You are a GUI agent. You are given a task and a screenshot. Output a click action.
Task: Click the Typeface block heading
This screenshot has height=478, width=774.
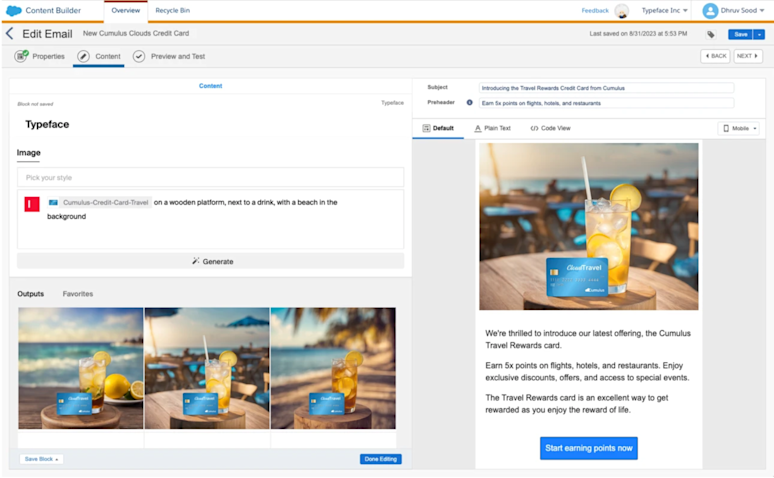(47, 124)
